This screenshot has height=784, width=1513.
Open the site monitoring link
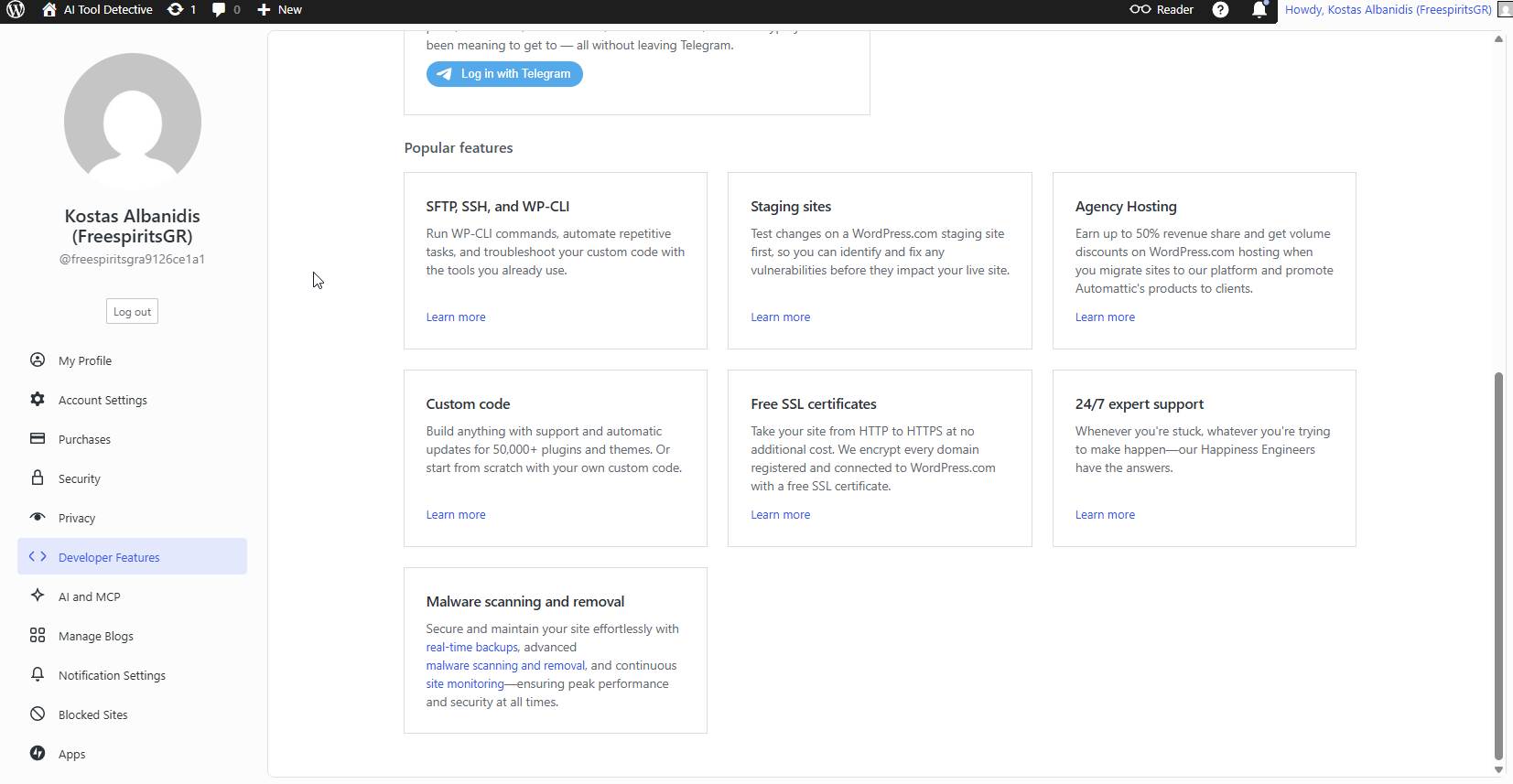pos(465,683)
